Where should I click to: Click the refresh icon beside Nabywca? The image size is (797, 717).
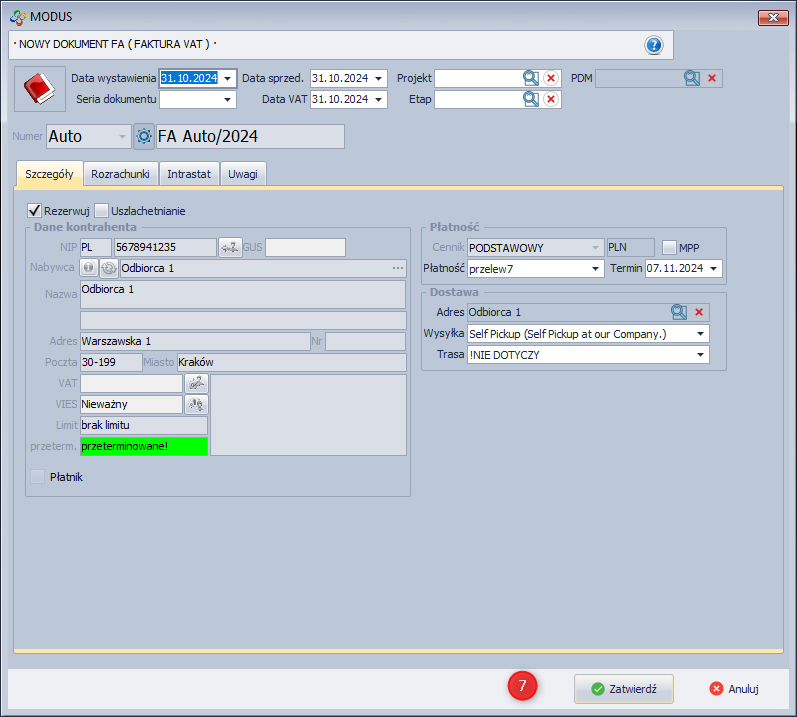(108, 268)
